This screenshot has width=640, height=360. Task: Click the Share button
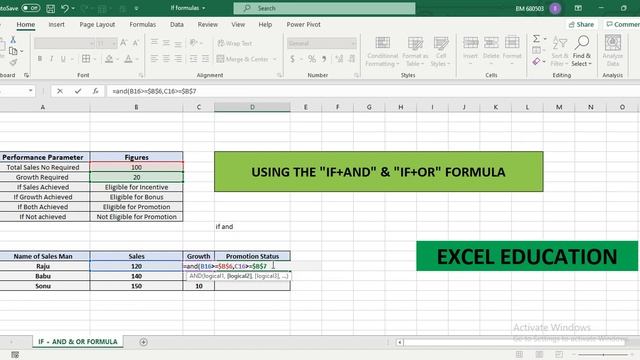581,24
